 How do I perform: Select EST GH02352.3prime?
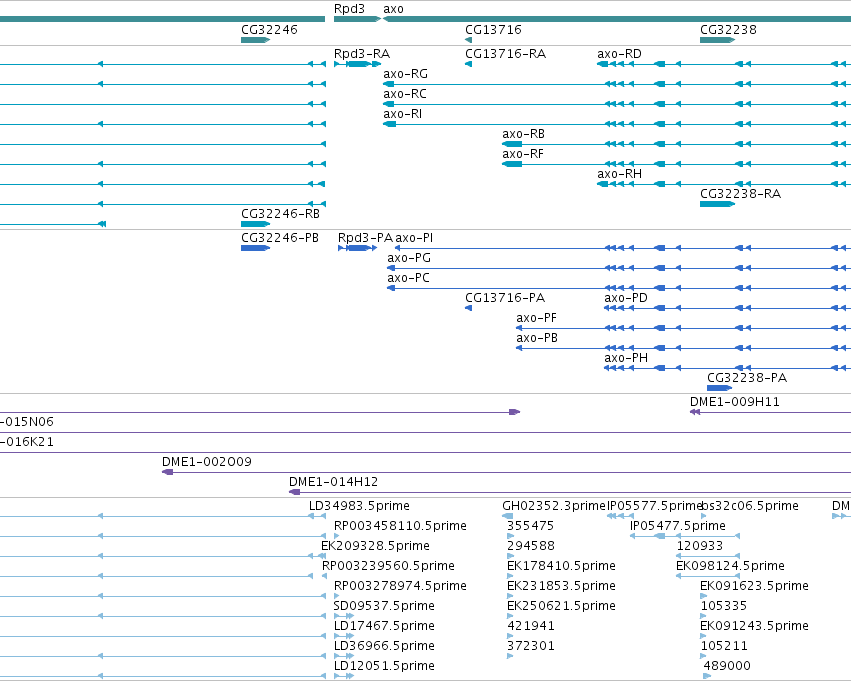click(x=554, y=506)
